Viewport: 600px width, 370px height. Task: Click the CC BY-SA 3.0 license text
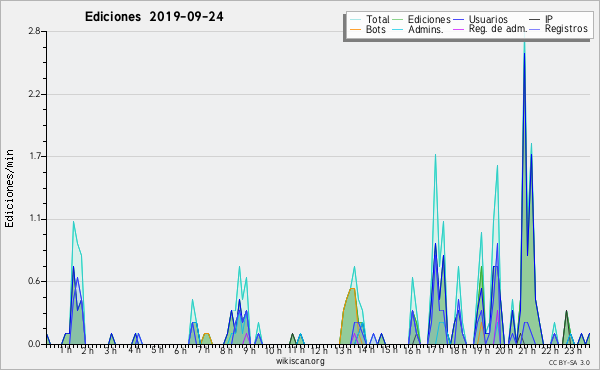(x=569, y=363)
